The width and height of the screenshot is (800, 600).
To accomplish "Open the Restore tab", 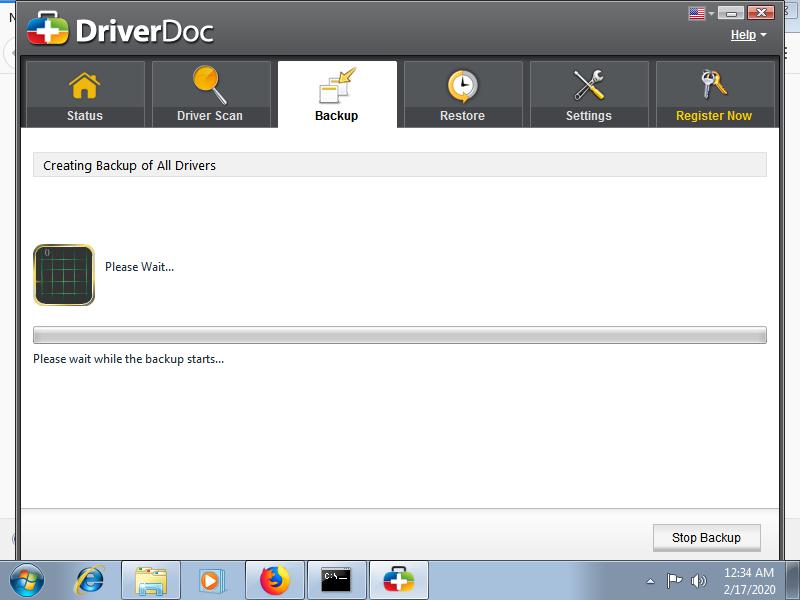I will point(463,94).
